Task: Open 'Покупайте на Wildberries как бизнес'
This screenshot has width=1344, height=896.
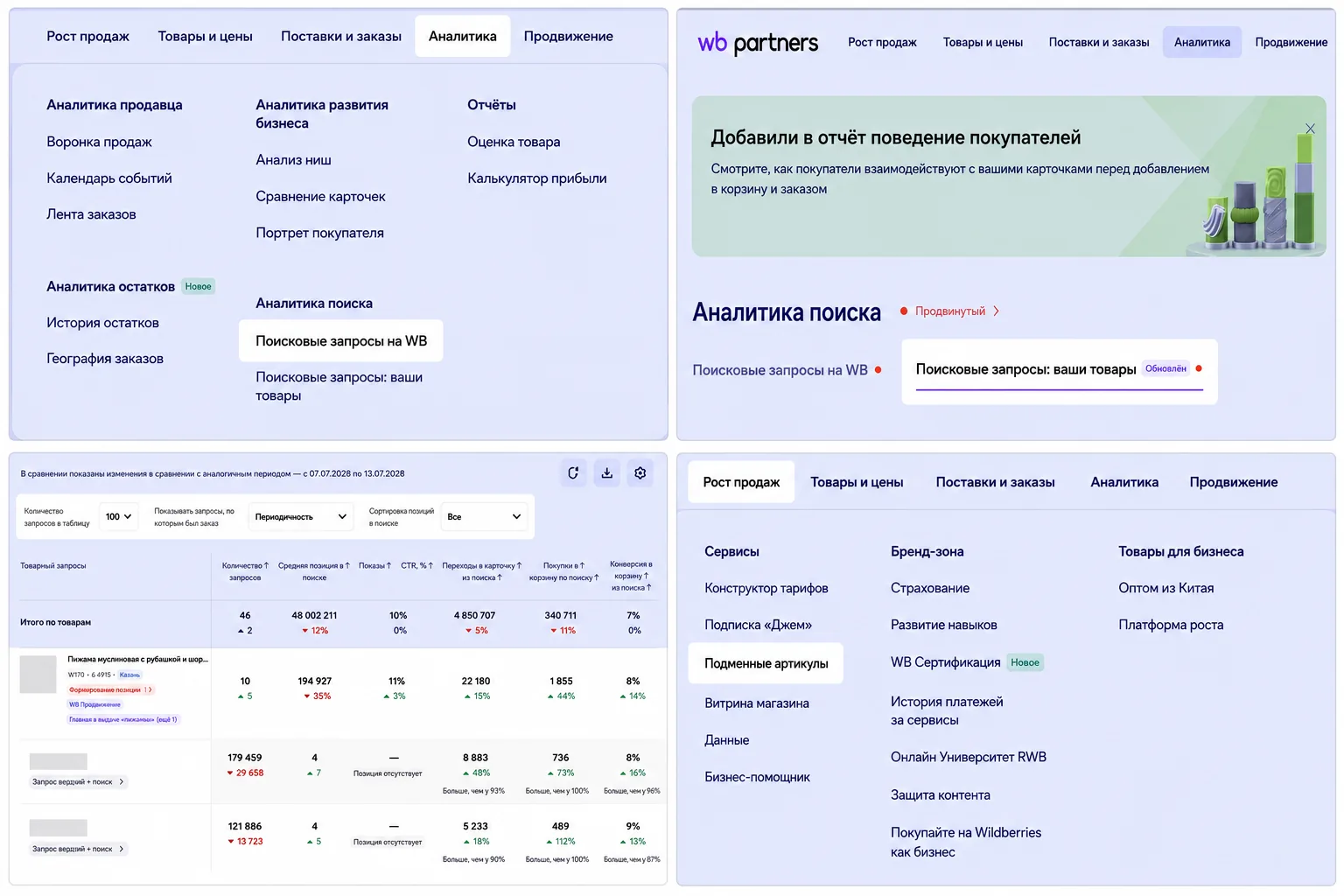Action: coord(966,842)
